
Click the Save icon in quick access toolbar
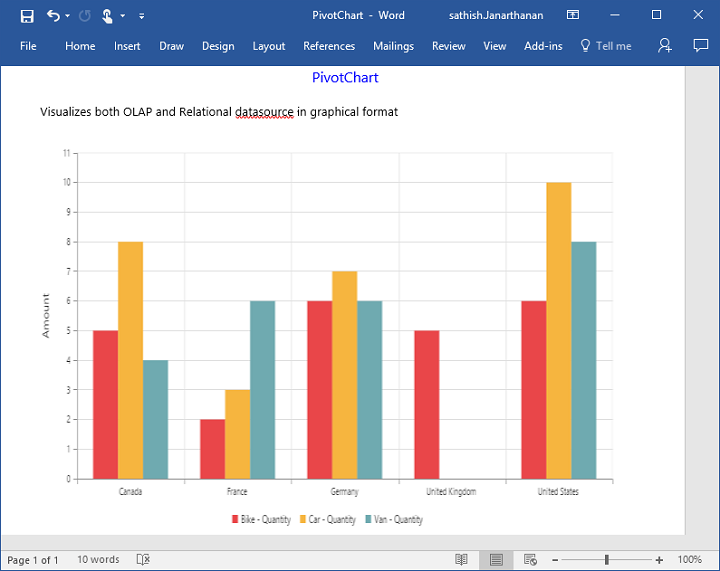tap(27, 16)
